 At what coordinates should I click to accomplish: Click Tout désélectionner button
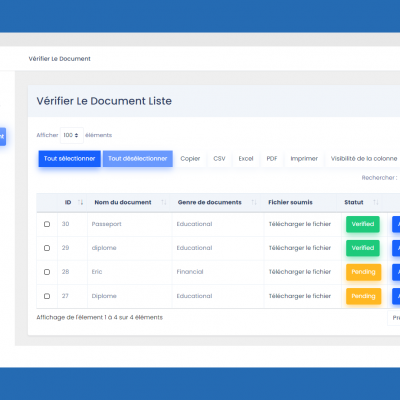pos(137,159)
